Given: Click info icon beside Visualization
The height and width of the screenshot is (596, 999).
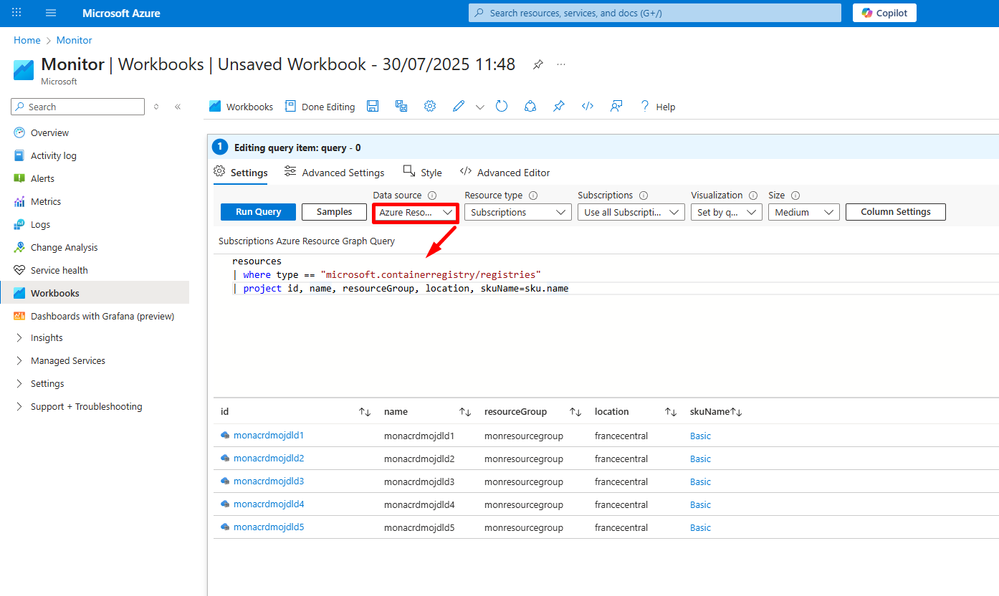Looking at the screenshot, I should coord(753,196).
